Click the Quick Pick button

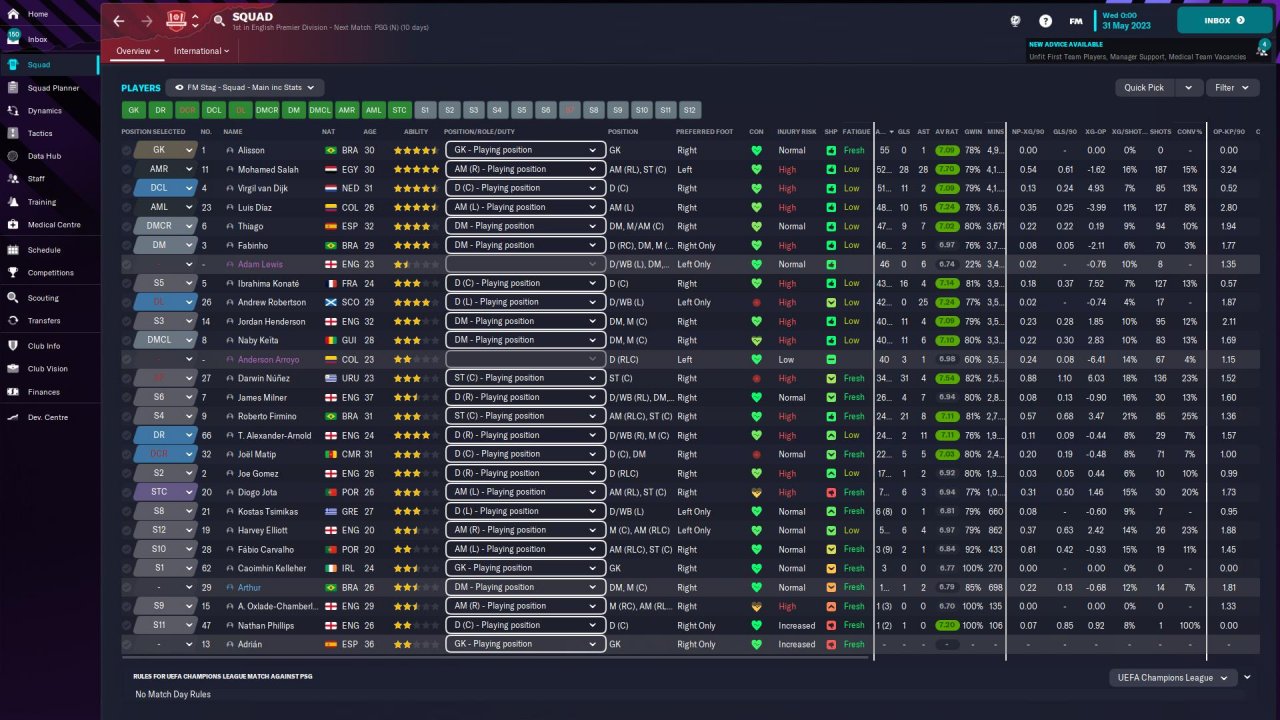tap(1144, 88)
